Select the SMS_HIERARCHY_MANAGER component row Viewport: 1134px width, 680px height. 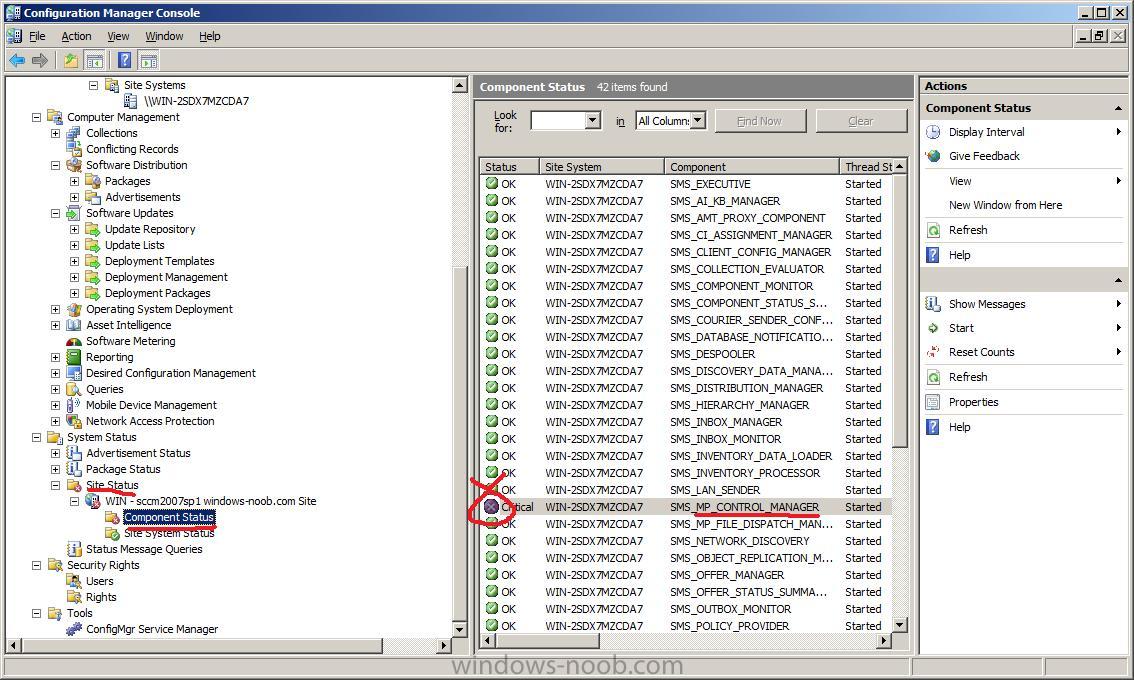coord(686,405)
